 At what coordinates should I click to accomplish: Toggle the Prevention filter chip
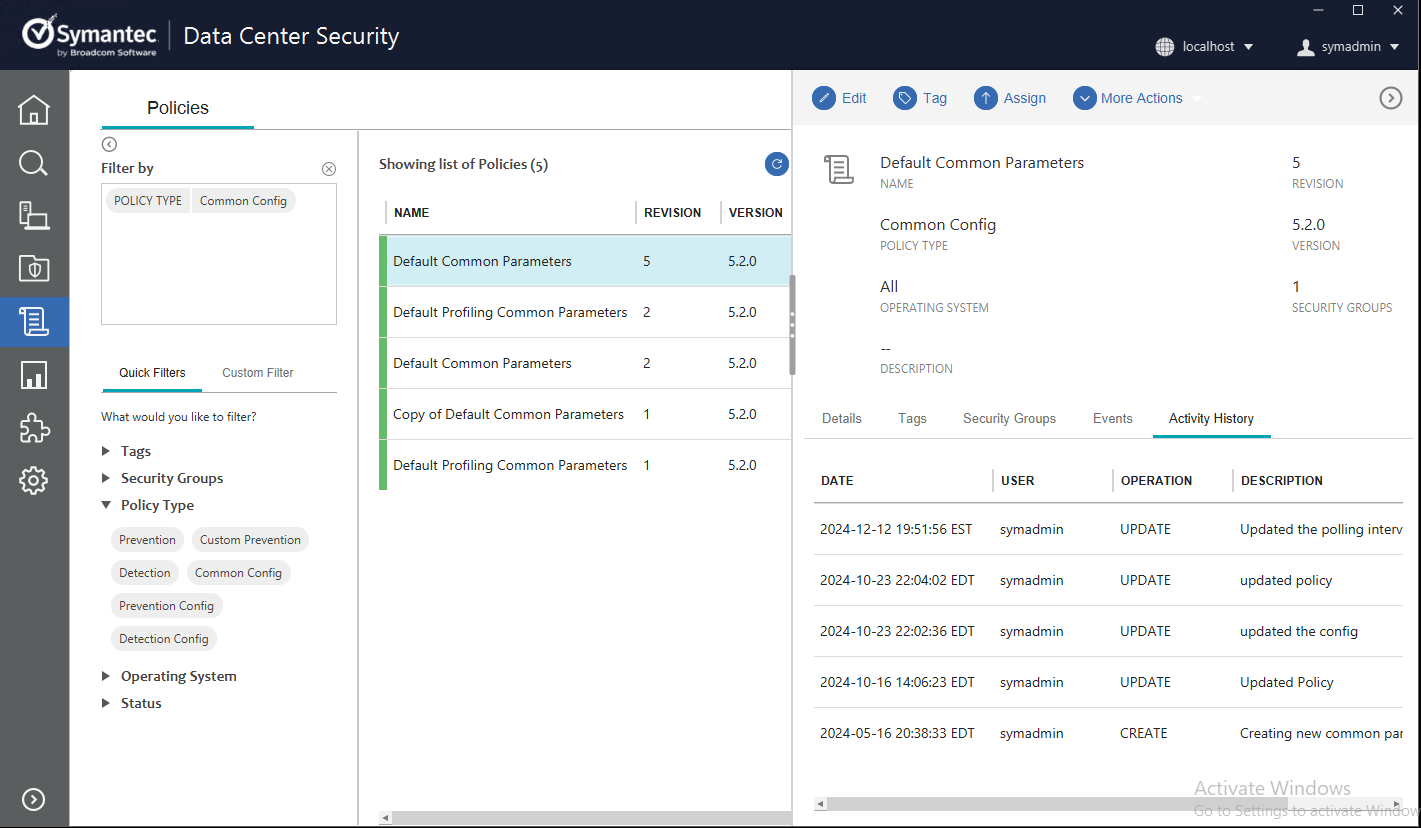click(x=147, y=540)
